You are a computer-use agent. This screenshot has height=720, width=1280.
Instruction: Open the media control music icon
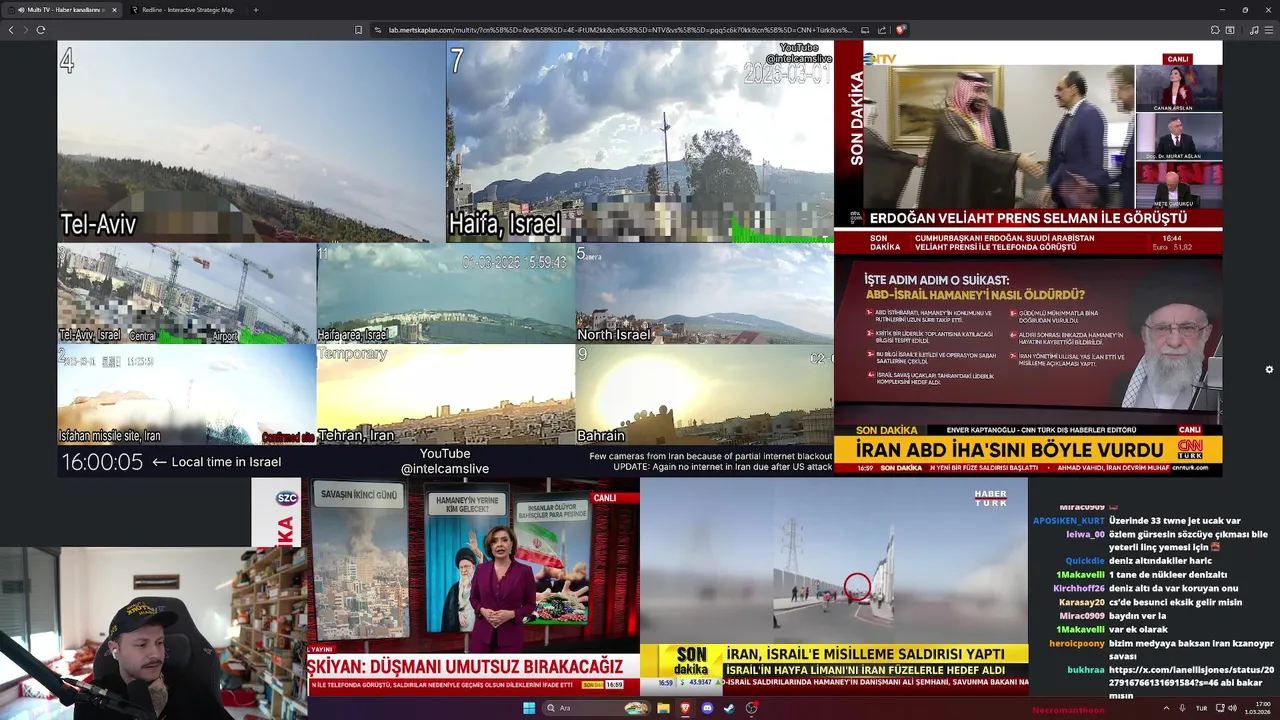click(x=1254, y=30)
